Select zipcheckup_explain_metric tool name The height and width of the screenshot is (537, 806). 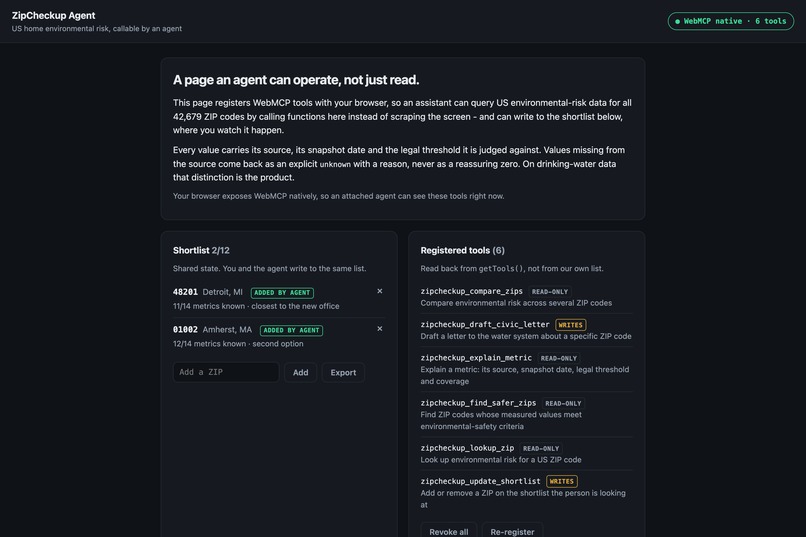[476, 358]
